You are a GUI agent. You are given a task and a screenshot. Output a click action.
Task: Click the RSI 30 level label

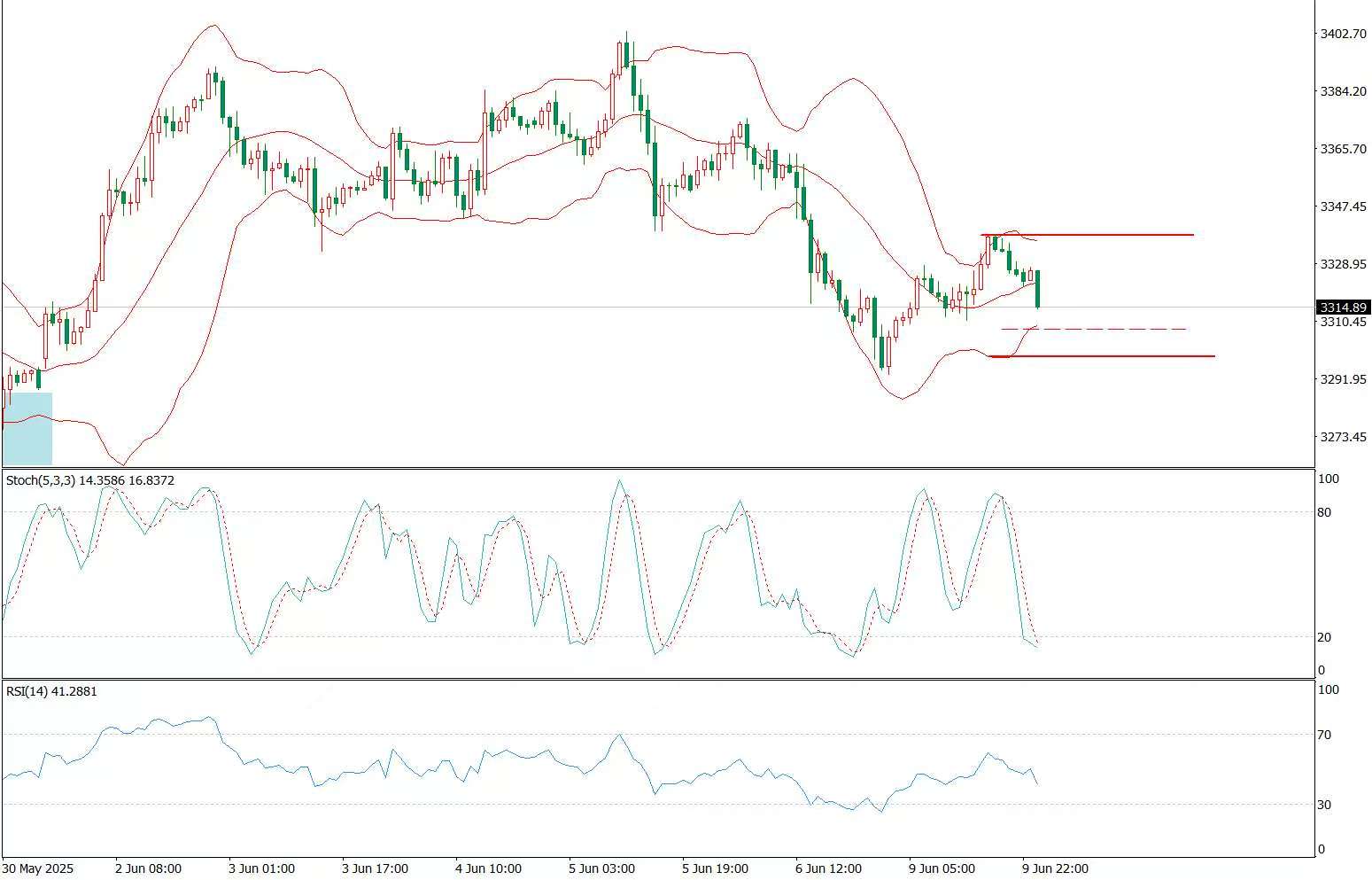pyautogui.click(x=1324, y=805)
